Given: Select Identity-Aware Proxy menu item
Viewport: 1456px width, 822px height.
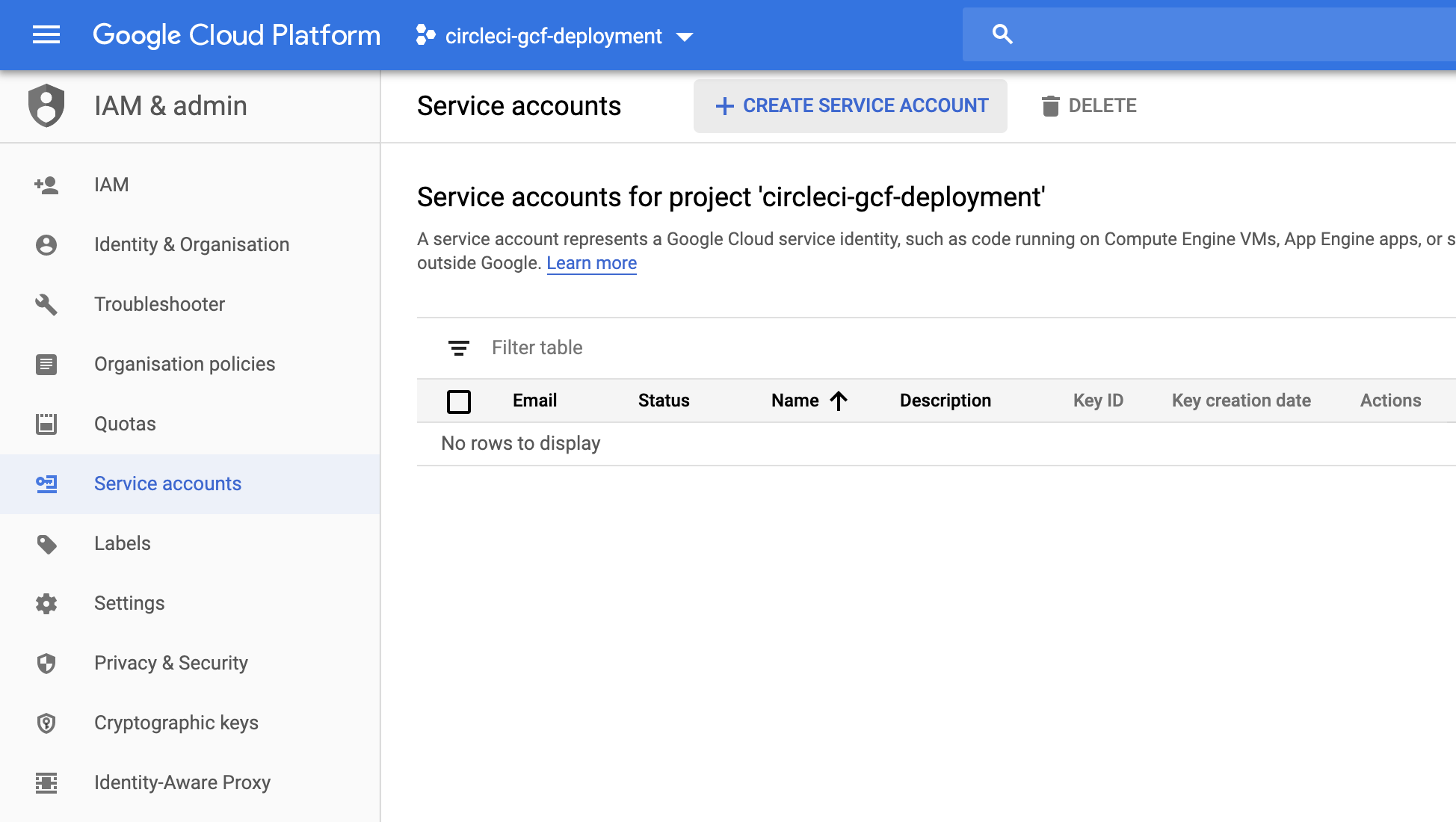Looking at the screenshot, I should tap(182, 782).
